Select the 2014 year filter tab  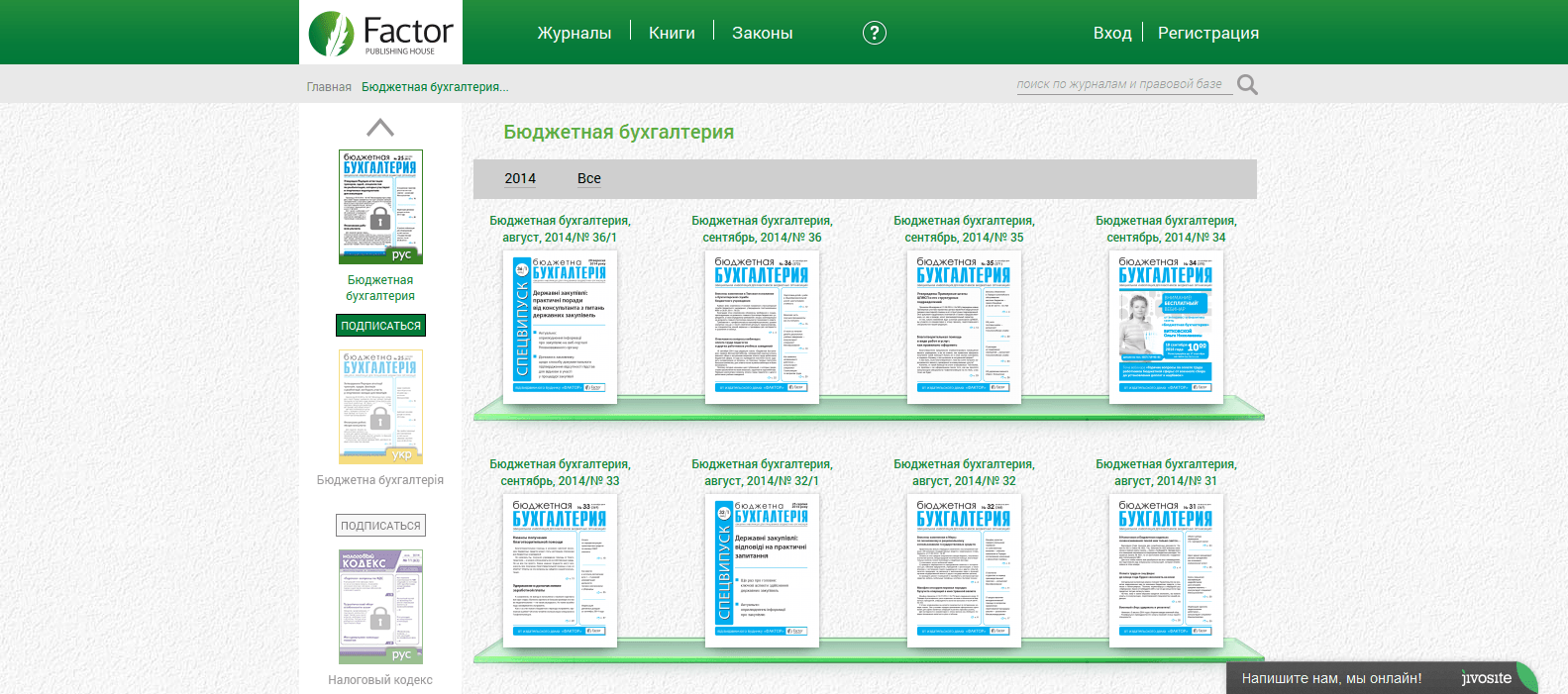tap(520, 178)
